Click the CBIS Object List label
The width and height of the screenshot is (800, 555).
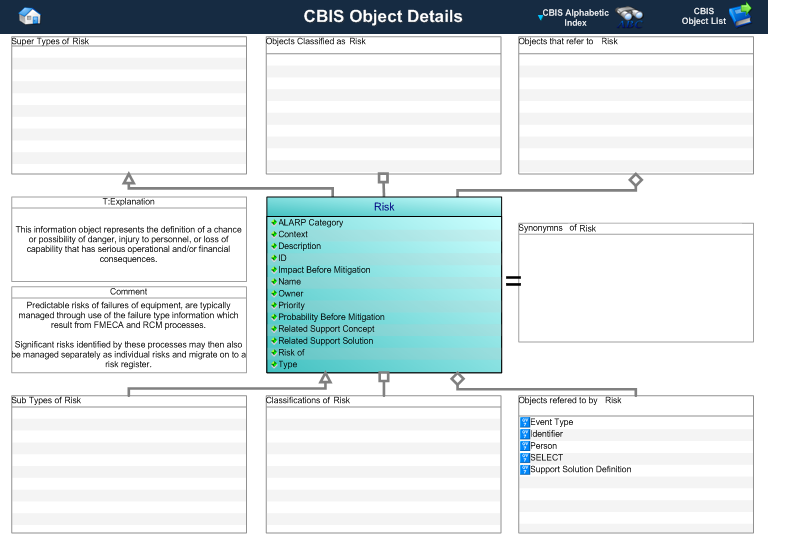coord(704,16)
